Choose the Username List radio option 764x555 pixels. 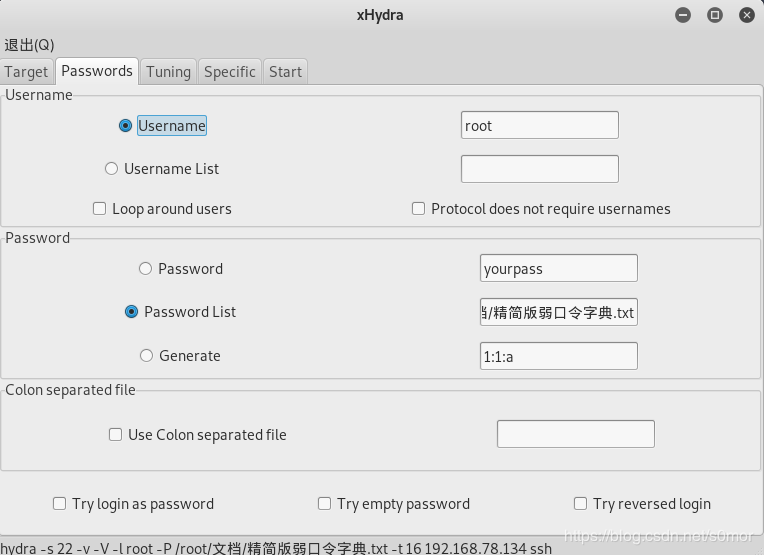tap(112, 169)
